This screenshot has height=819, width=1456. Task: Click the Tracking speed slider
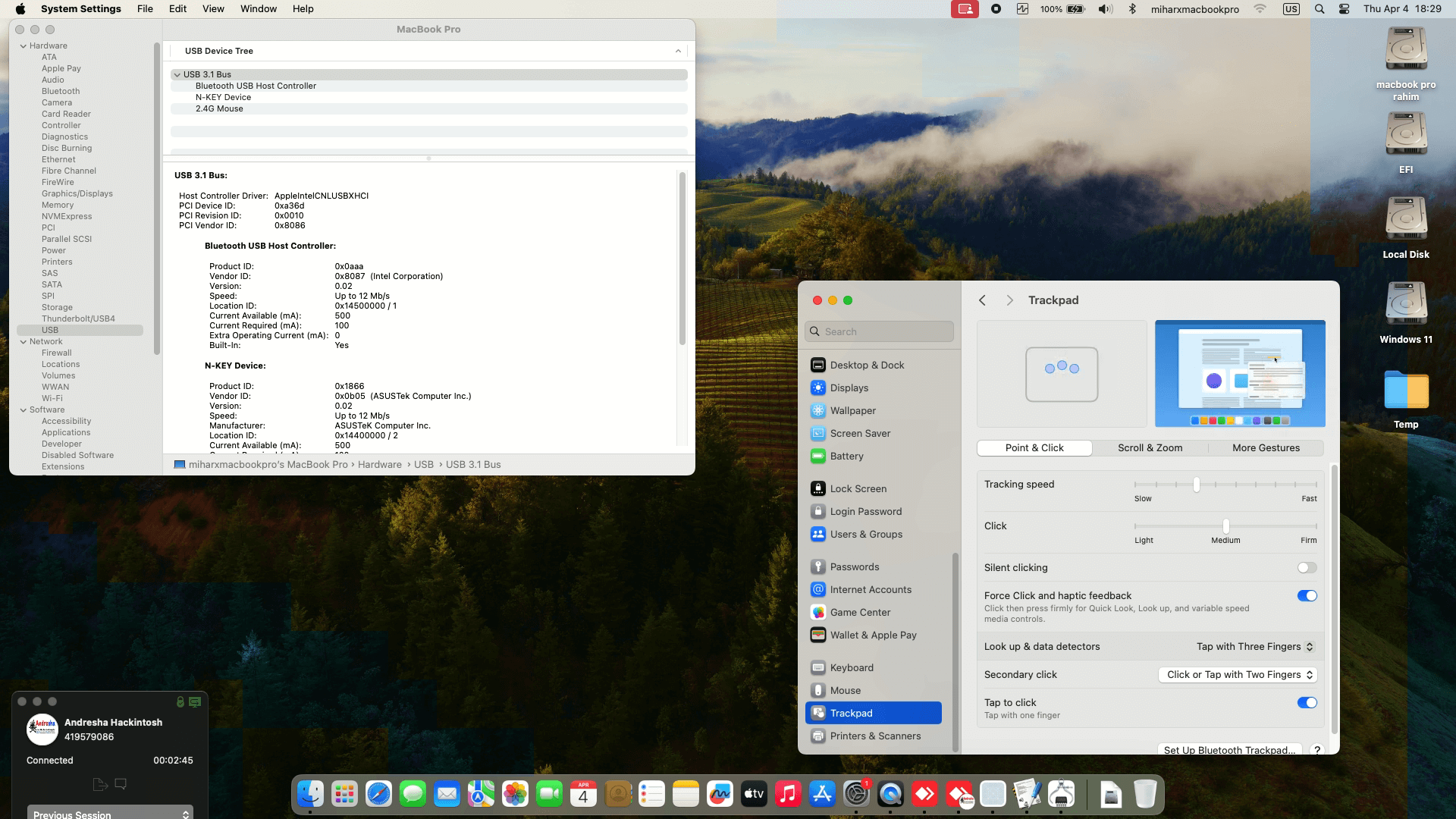[1196, 485]
